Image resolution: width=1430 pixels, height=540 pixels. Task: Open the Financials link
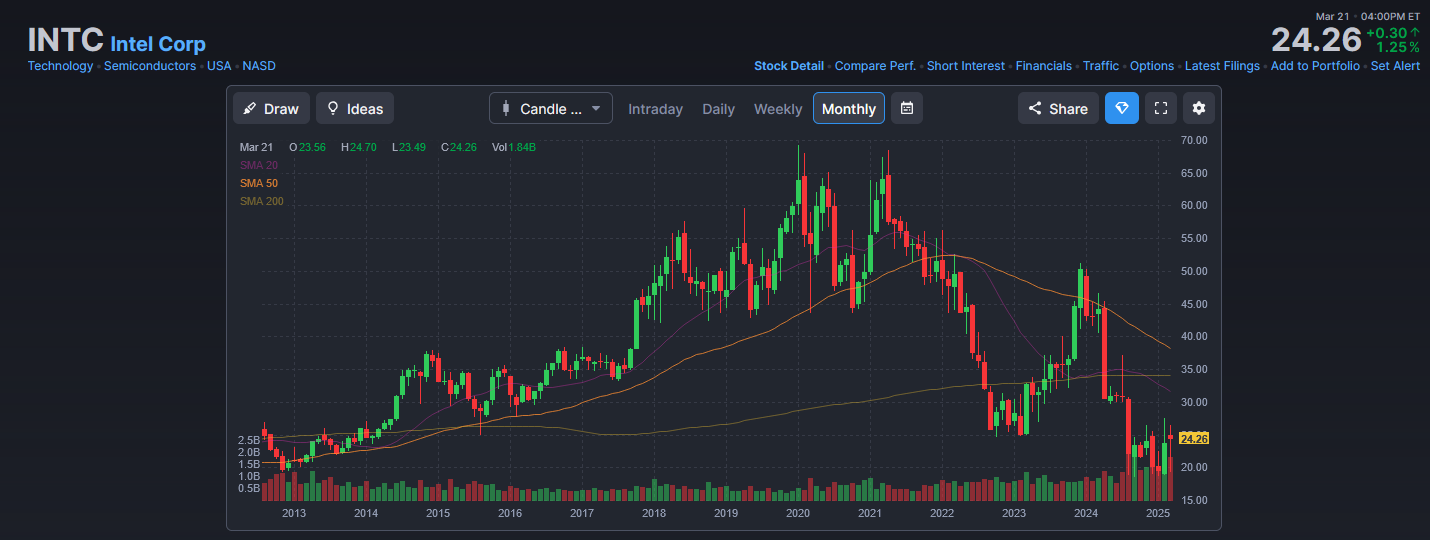[1043, 66]
